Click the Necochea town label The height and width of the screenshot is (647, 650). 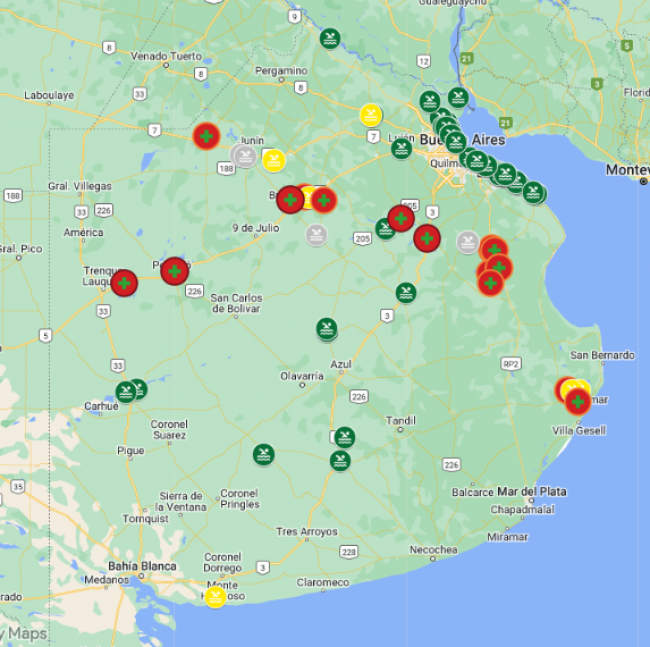point(433,550)
